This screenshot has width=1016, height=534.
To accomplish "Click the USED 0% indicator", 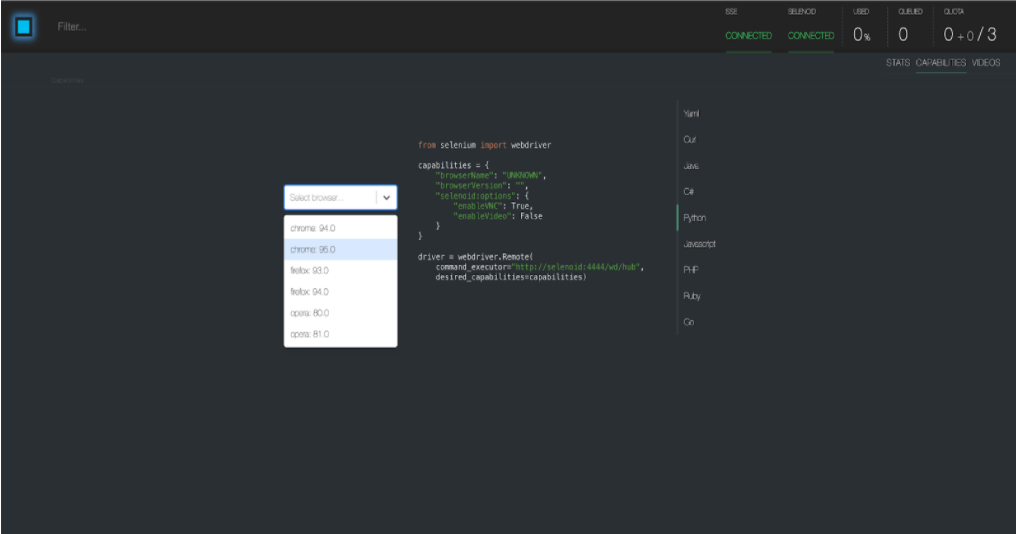I will (861, 34).
